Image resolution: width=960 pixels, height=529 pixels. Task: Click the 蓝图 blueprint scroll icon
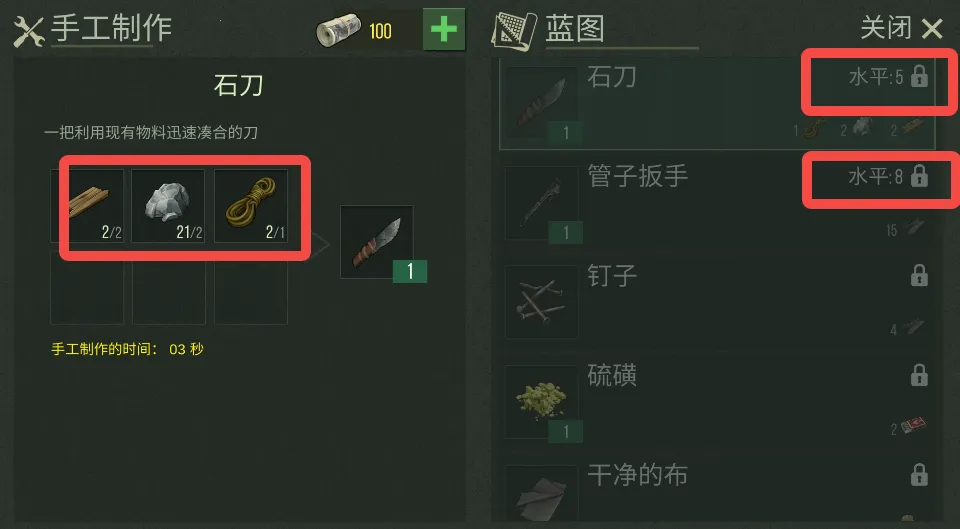514,31
